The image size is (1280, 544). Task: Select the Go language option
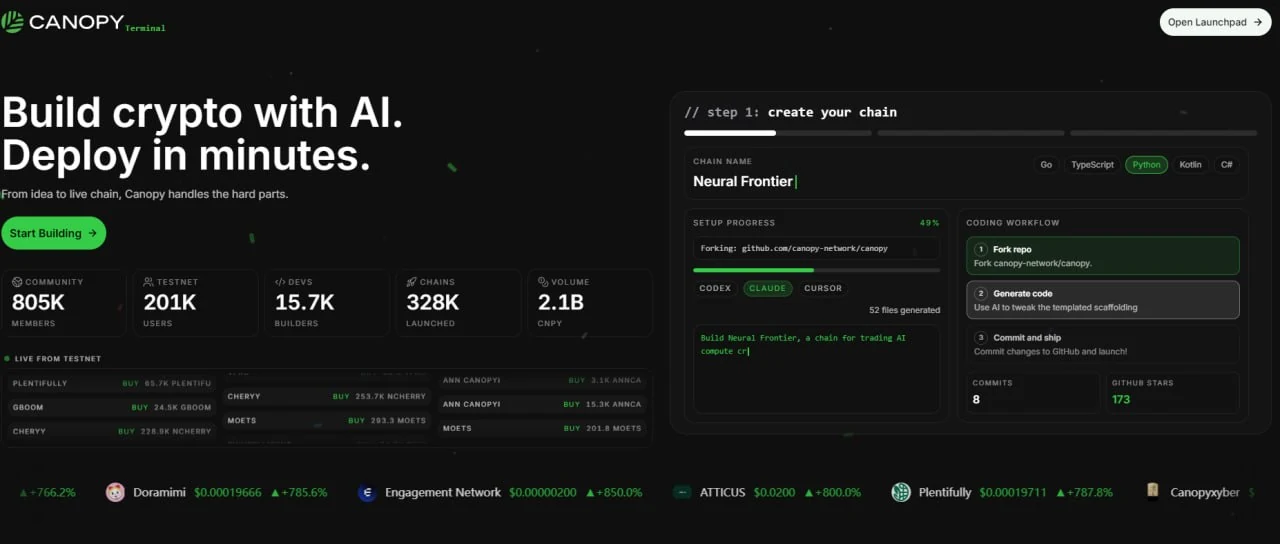point(1046,165)
